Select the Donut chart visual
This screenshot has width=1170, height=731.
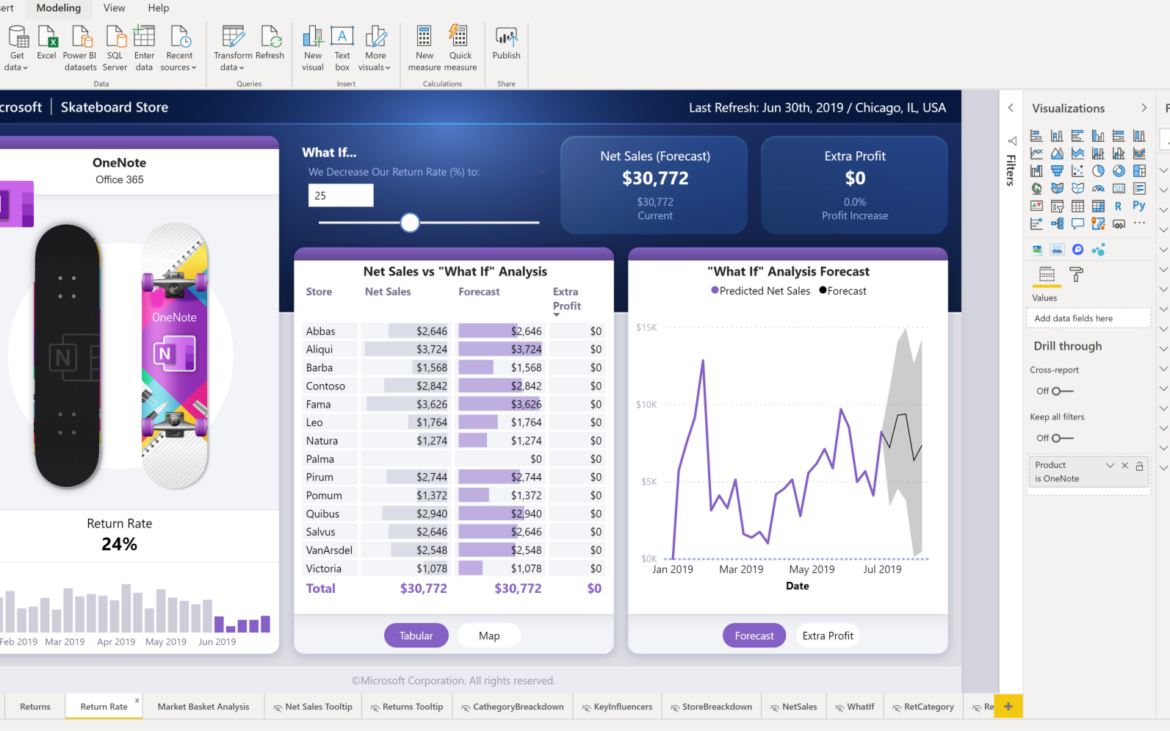[1119, 171]
